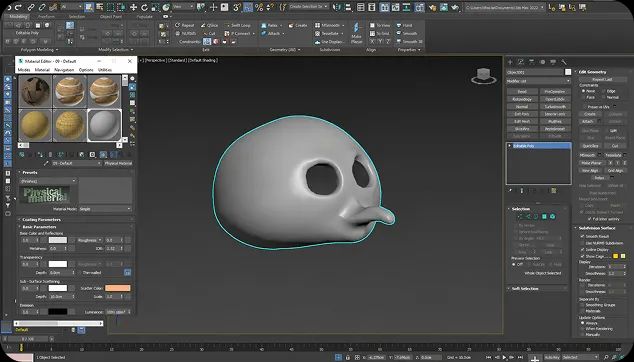Select Always update option radio button
Screen dimensions: 634x362
[583, 323]
